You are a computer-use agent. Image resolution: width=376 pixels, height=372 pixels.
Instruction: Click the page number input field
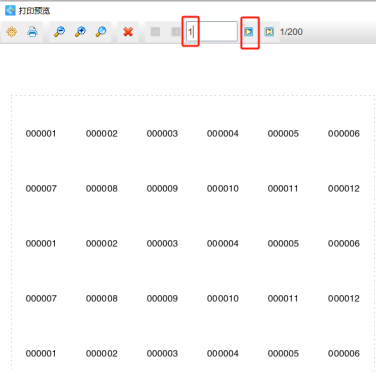point(212,32)
